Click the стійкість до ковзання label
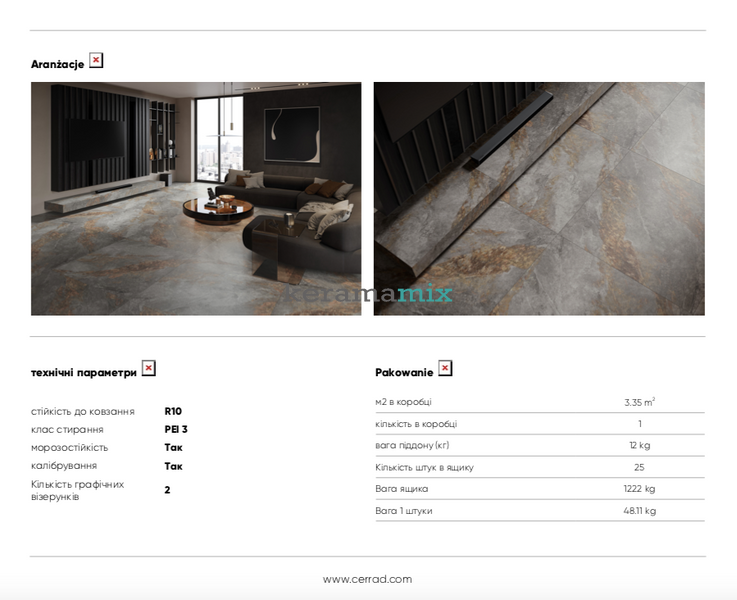The image size is (737, 600). (83, 412)
